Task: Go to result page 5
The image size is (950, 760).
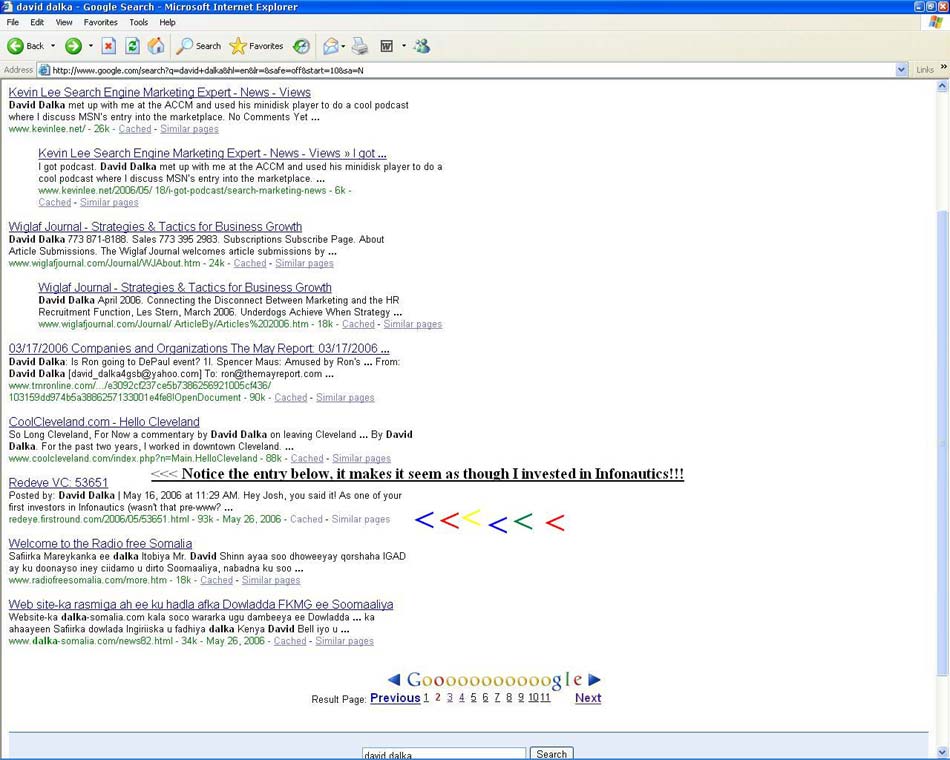Action: (473, 698)
